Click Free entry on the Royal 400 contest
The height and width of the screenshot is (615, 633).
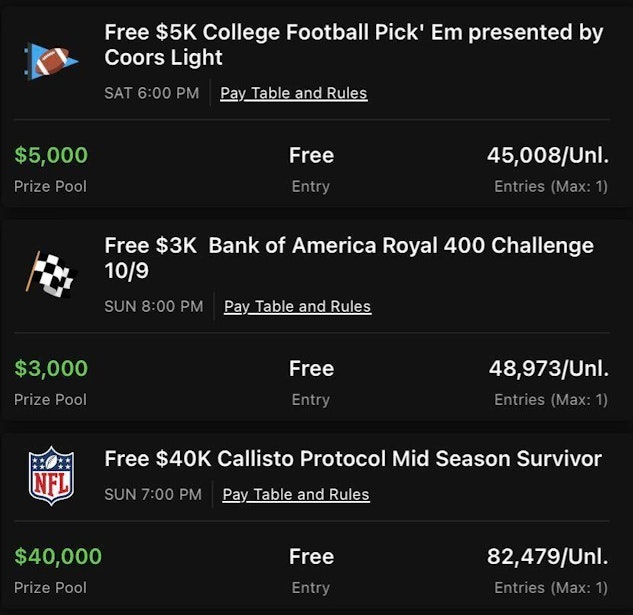[311, 368]
